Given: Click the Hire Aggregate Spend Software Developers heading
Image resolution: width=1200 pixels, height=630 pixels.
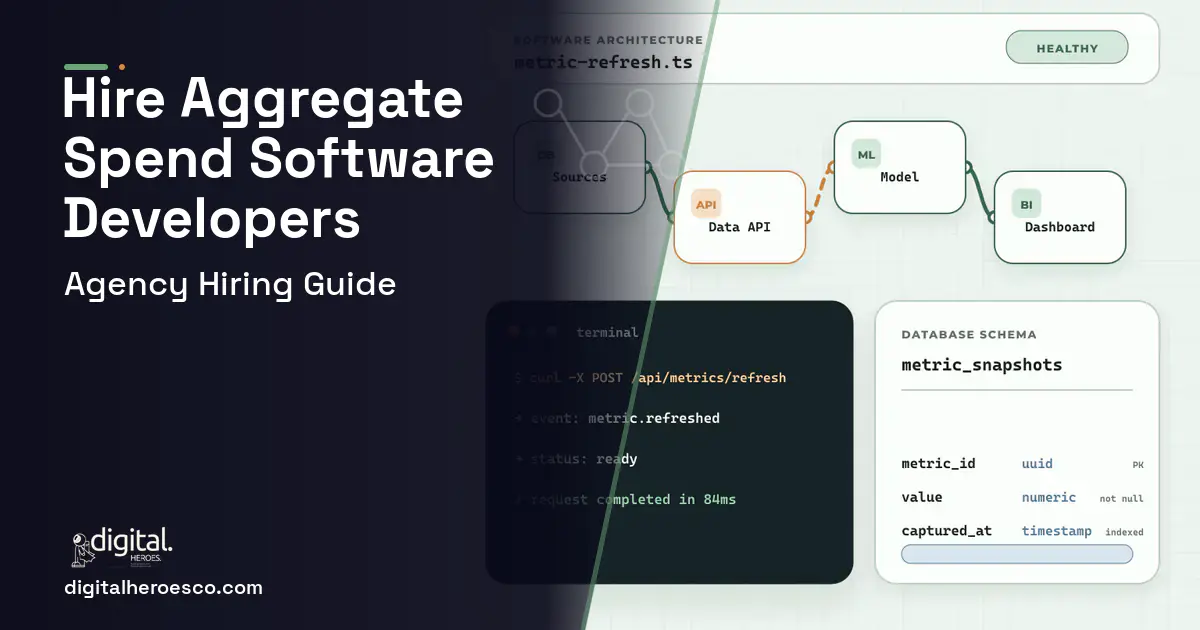Looking at the screenshot, I should pyautogui.click(x=278, y=160).
